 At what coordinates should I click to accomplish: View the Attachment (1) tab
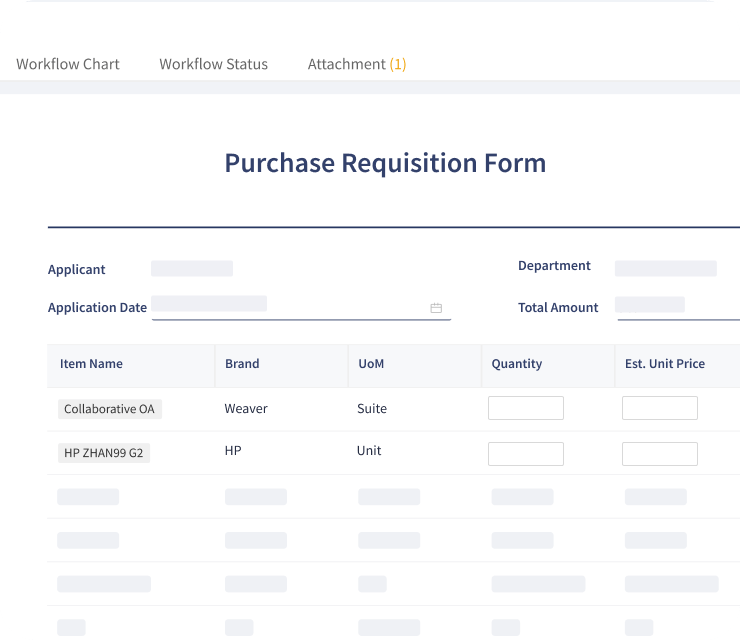pyautogui.click(x=356, y=64)
